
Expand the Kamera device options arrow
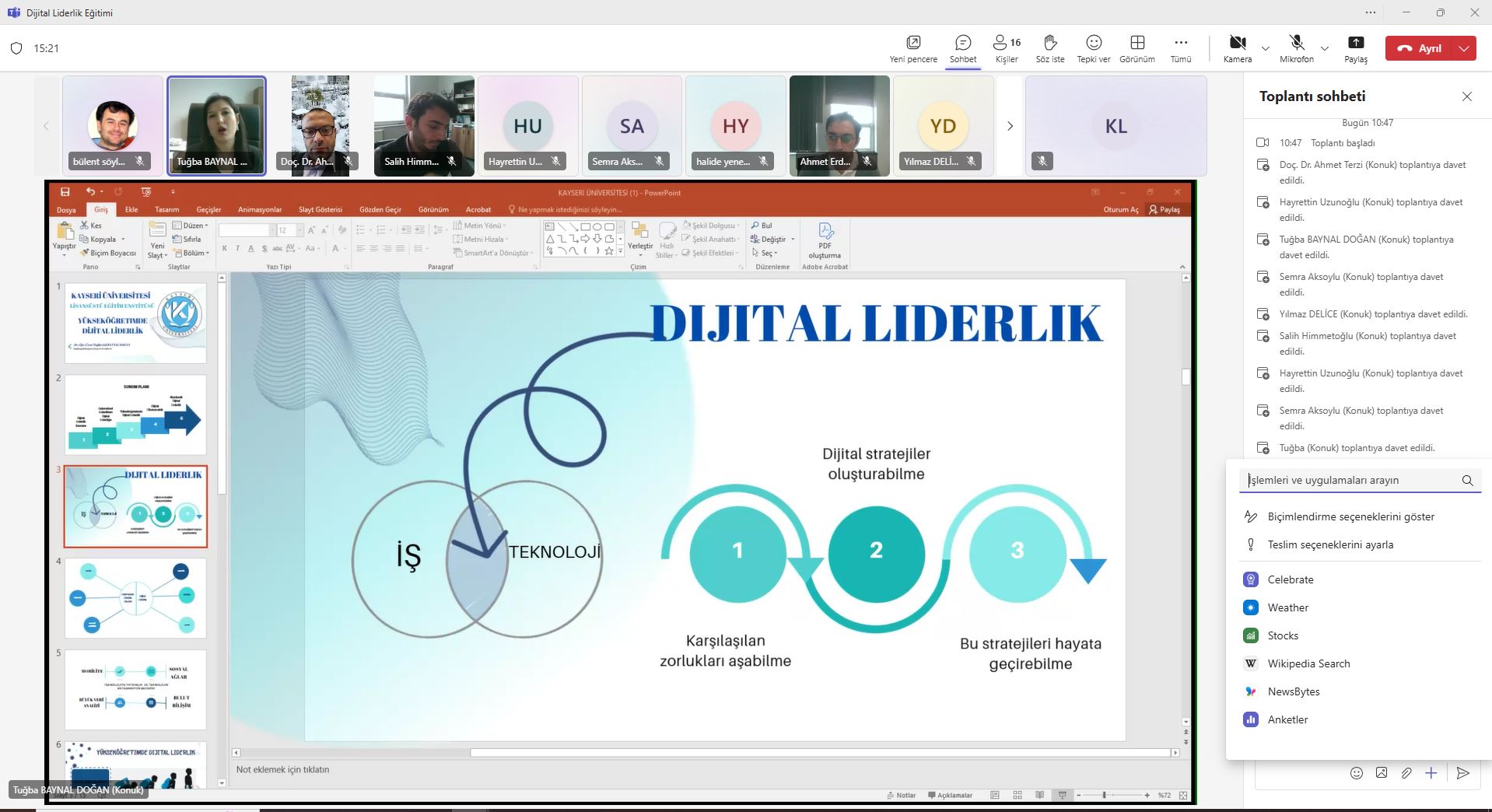tap(1265, 48)
